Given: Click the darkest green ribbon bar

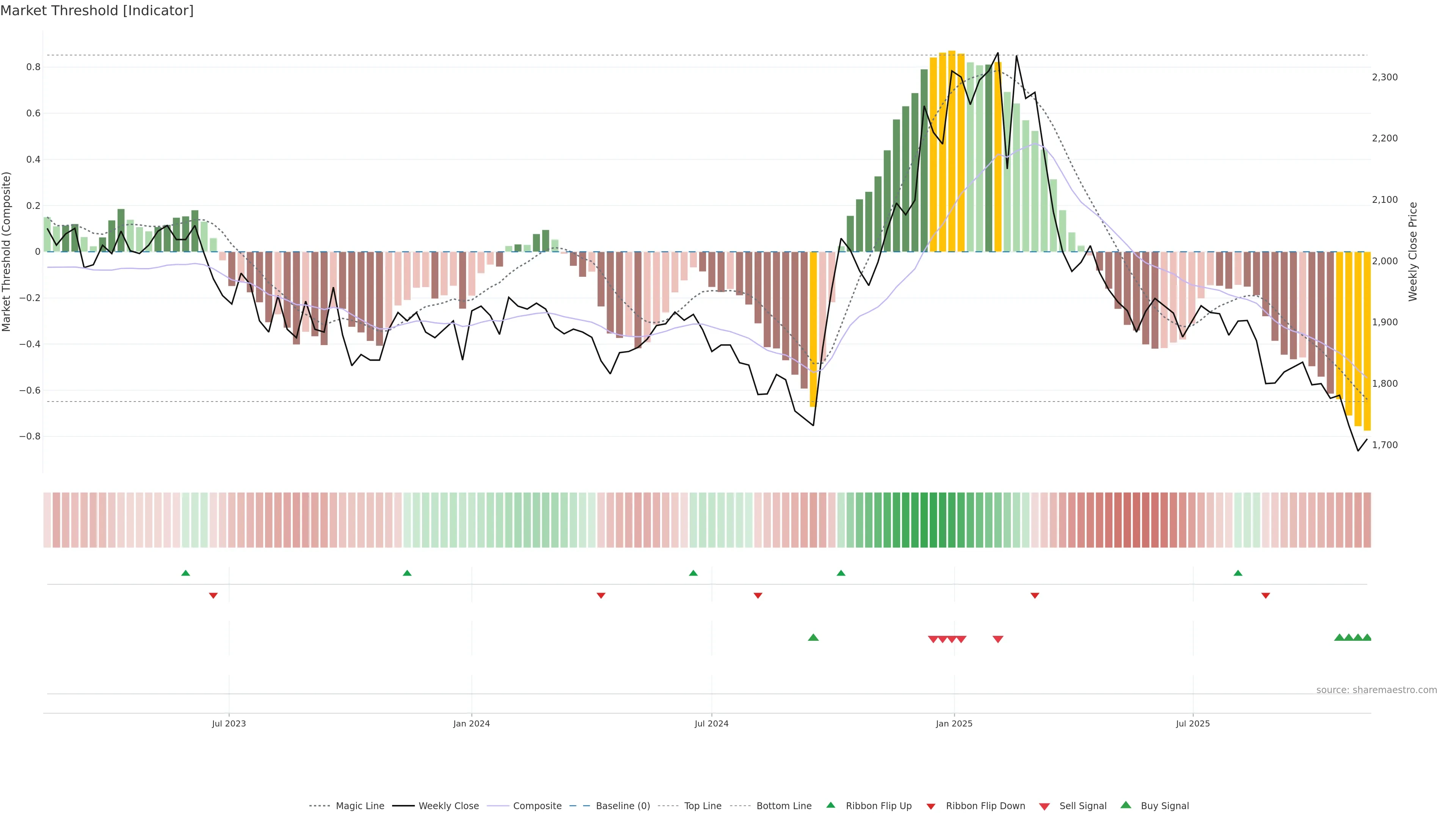Looking at the screenshot, I should (x=924, y=520).
